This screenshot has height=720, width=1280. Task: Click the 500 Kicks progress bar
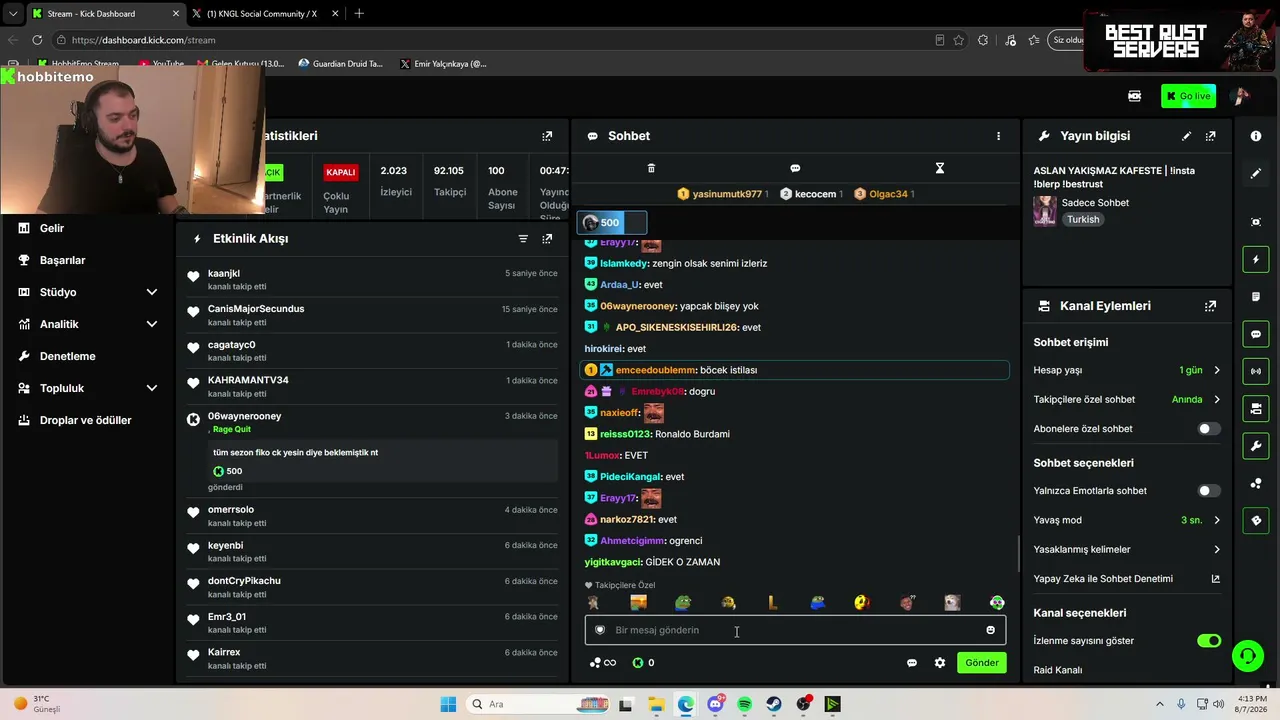pos(613,223)
